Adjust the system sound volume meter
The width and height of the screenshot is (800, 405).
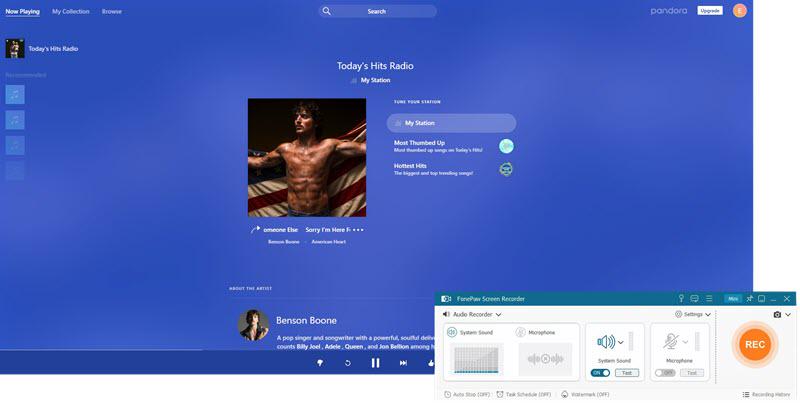[631, 341]
